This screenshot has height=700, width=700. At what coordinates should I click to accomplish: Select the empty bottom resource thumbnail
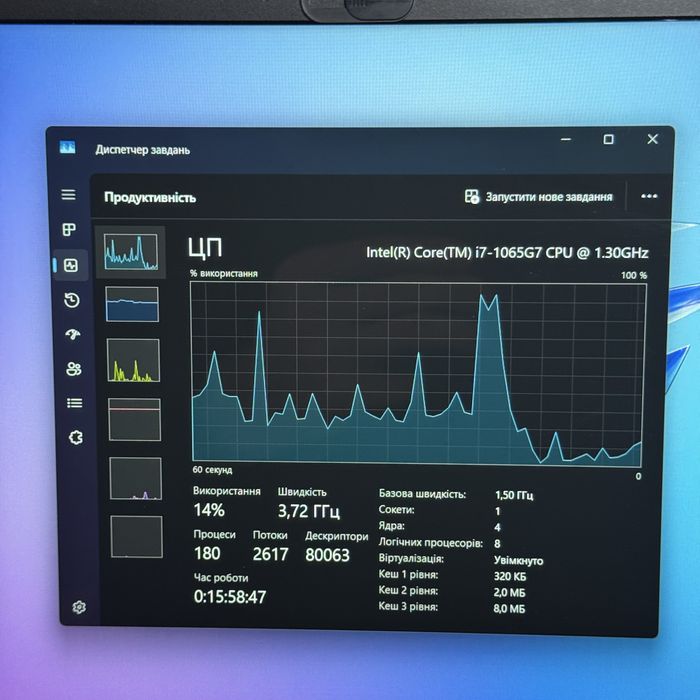tap(136, 537)
